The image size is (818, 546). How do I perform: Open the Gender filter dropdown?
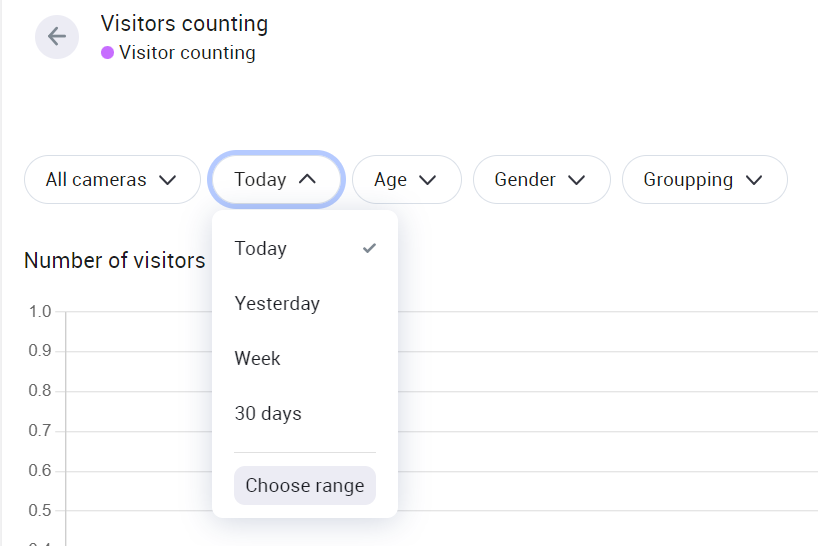point(541,180)
